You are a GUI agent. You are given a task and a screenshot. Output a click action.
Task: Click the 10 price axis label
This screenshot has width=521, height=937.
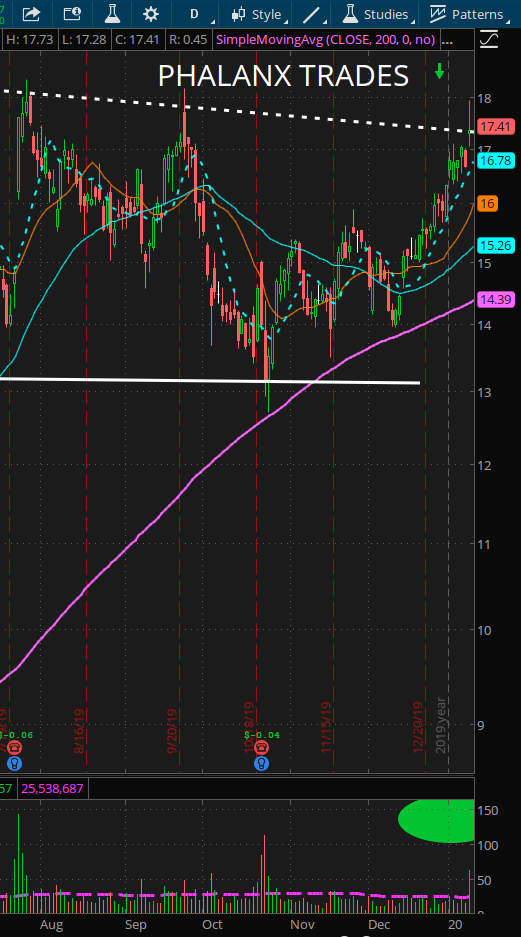pyautogui.click(x=485, y=630)
